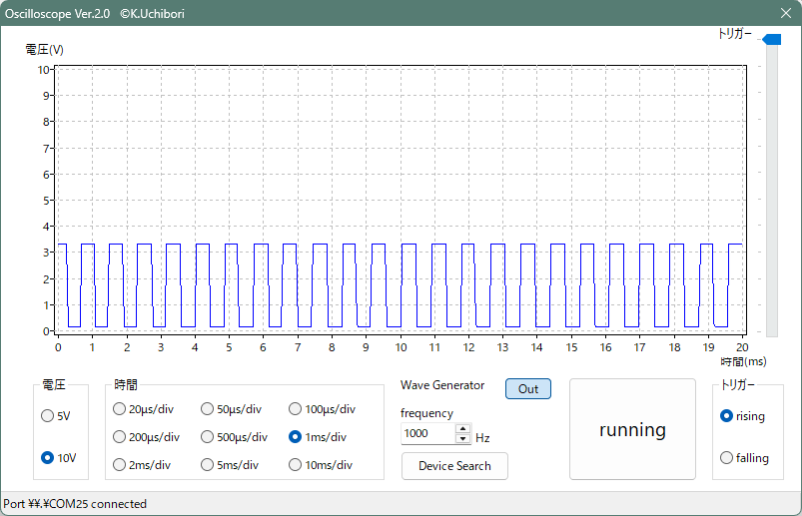
Task: Click the trigger level slider handle
Action: click(x=771, y=40)
